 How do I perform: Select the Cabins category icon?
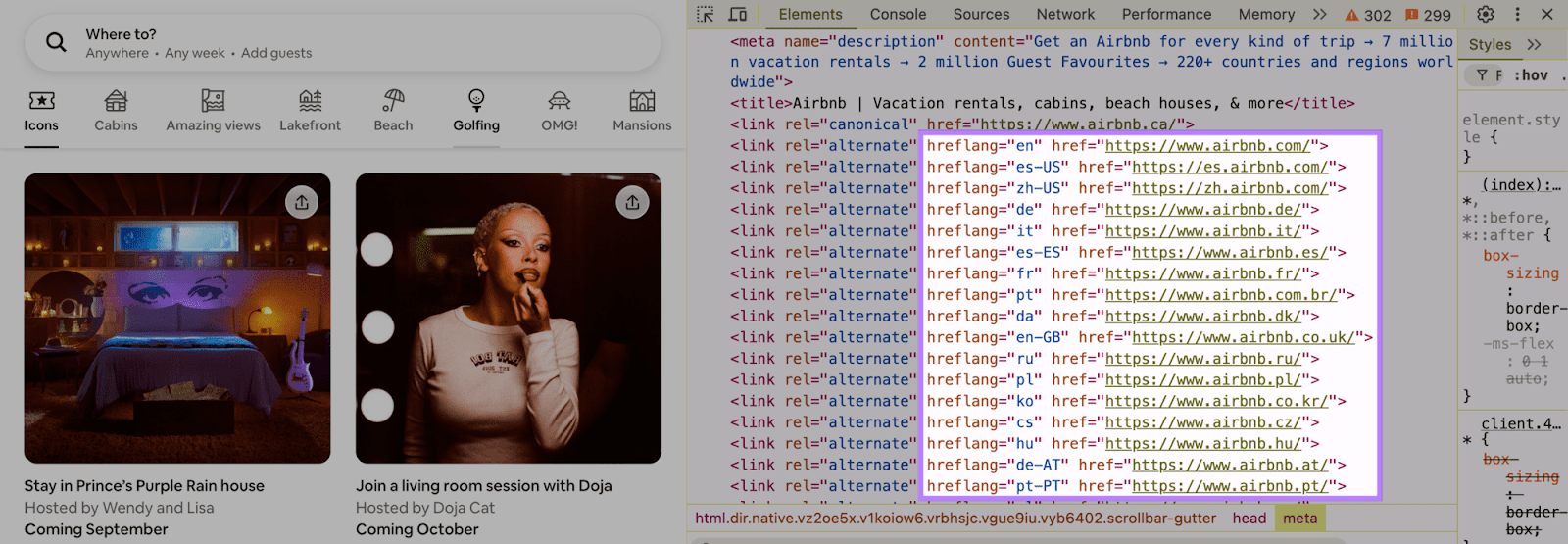pyautogui.click(x=116, y=100)
